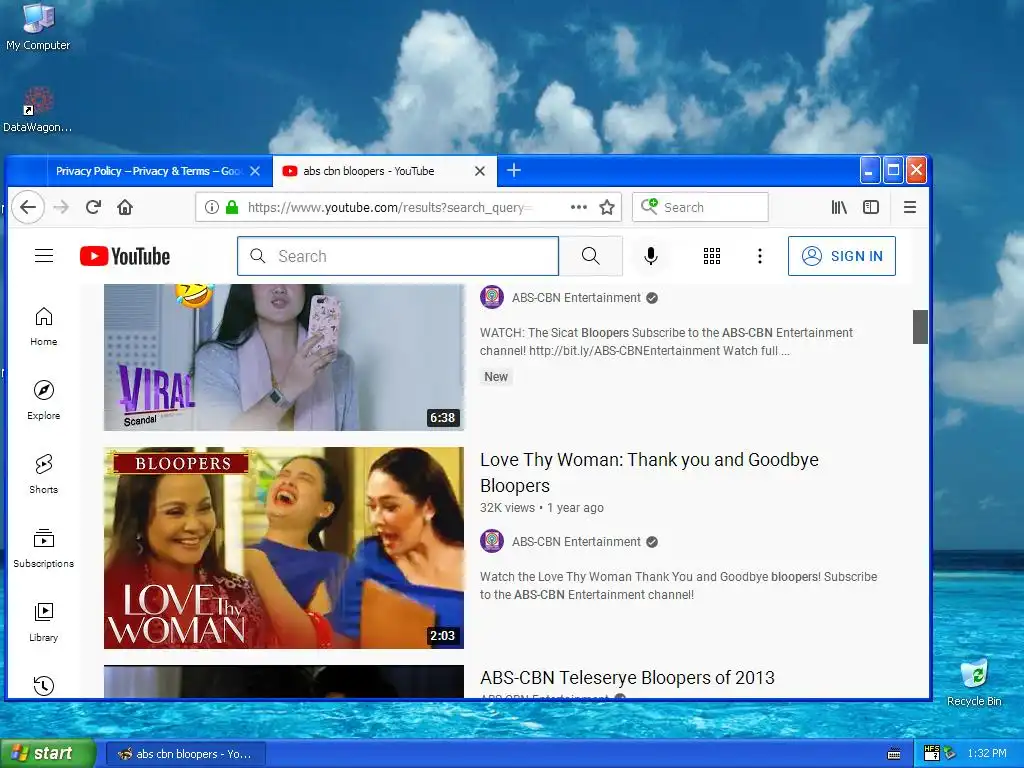Open the DataWagon desktop shortcut
The width and height of the screenshot is (1024, 768).
[37, 110]
